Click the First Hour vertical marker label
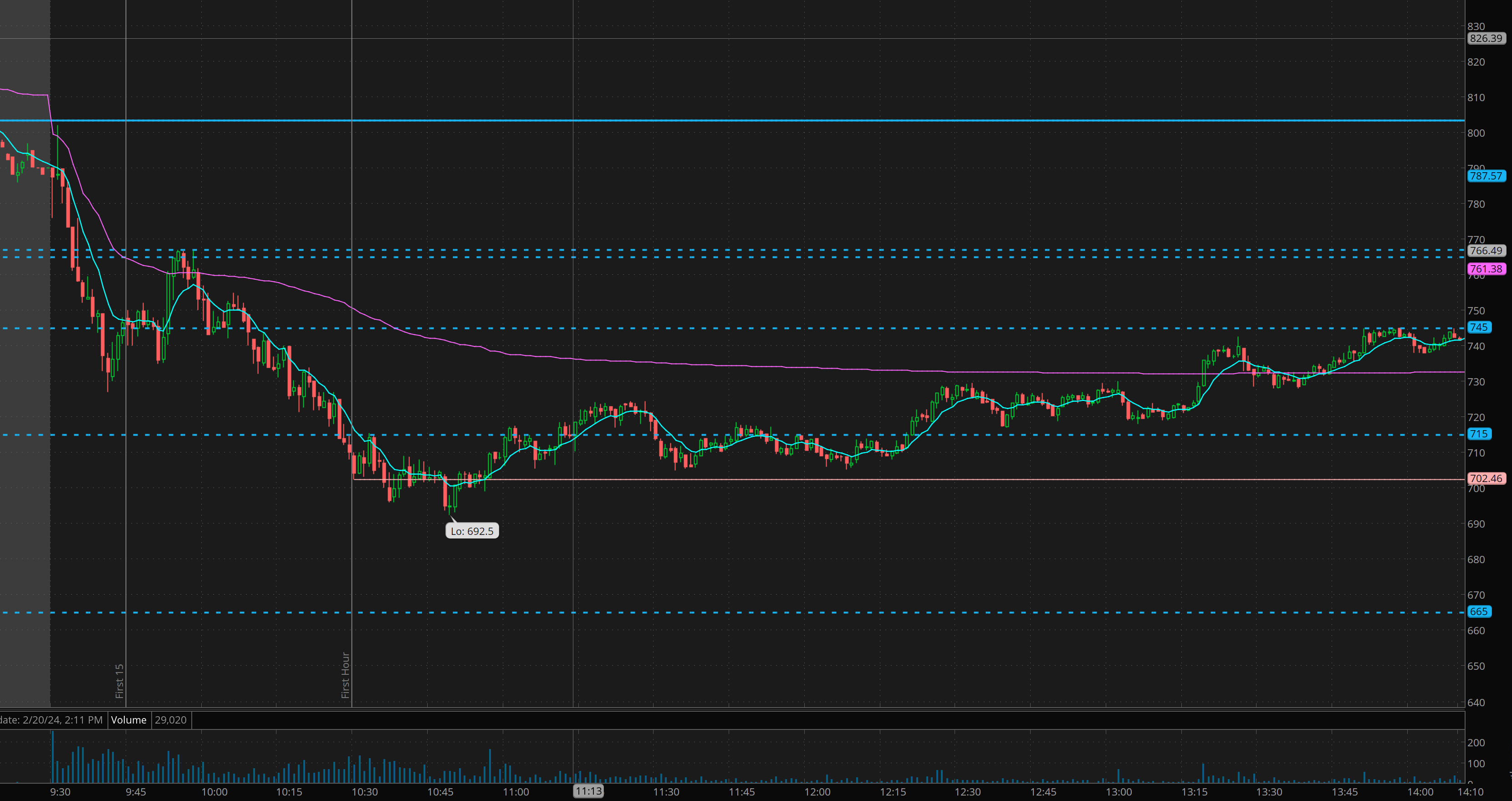Viewport: 1512px width, 801px height. 346,675
